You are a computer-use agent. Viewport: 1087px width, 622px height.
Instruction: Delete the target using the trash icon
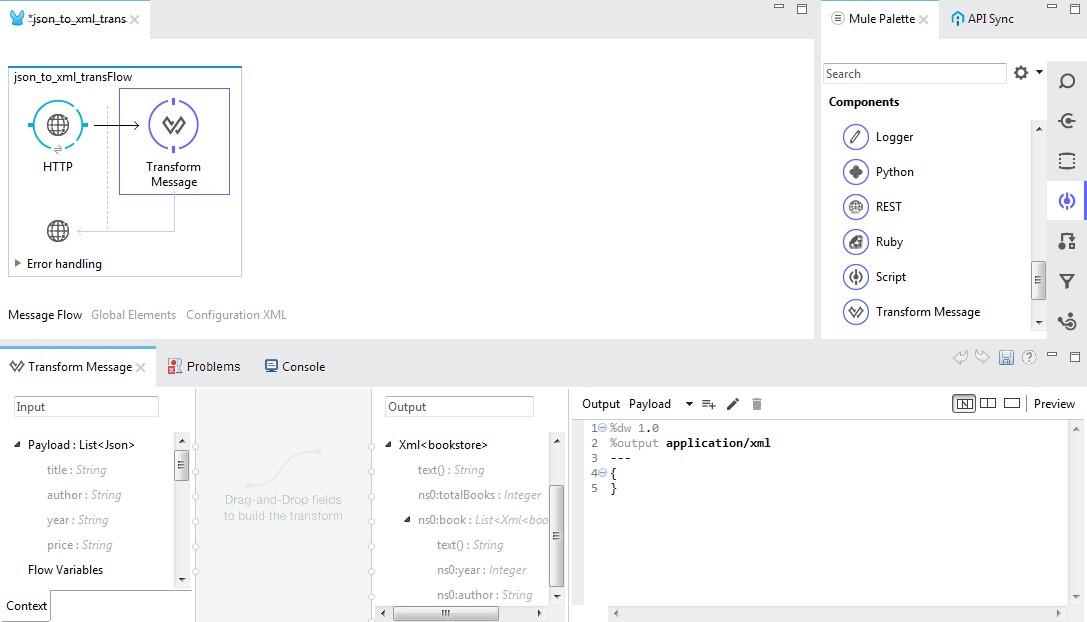point(757,404)
